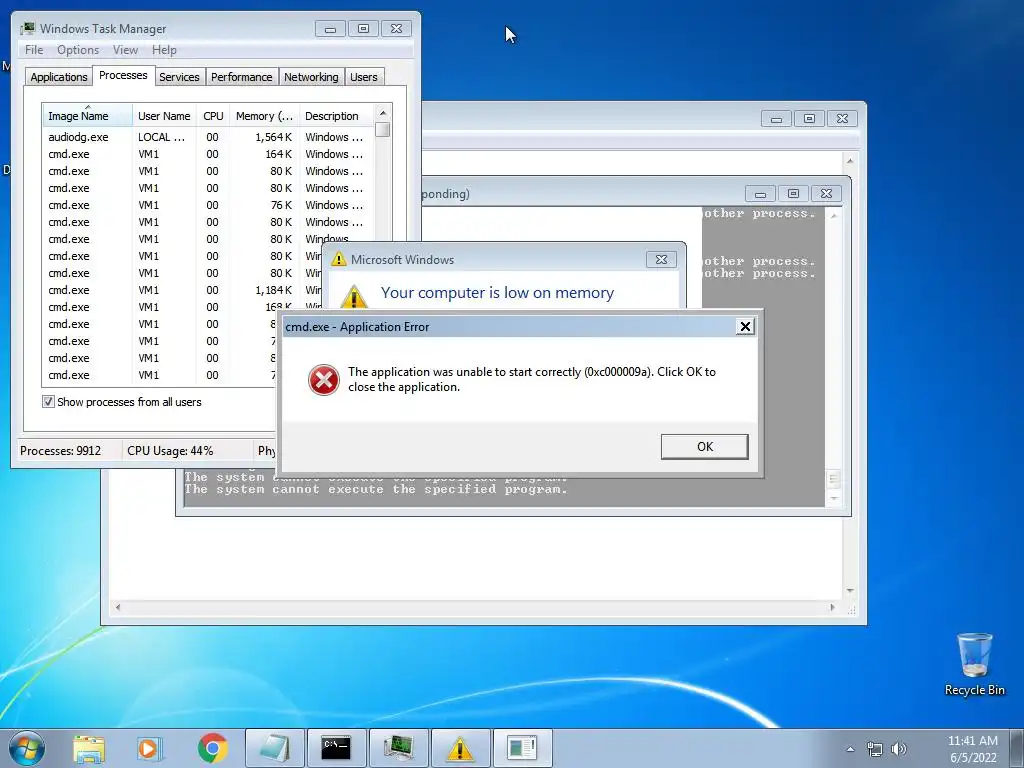1024x768 pixels.
Task: Sort processes by Memory column
Action: pos(264,116)
